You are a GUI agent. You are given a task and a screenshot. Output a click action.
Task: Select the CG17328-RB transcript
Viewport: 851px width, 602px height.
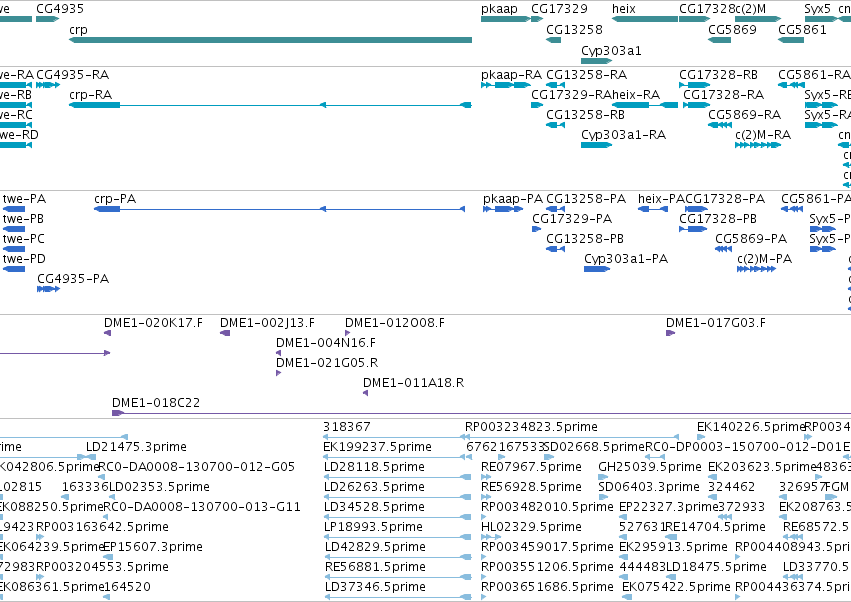click(x=695, y=85)
